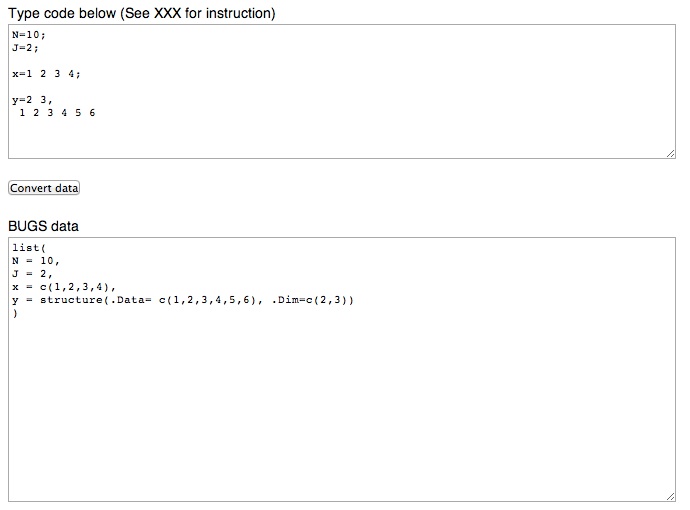Click the 'y=2 3,' line in the input
Screen dimensions: 690x510
[32, 100]
